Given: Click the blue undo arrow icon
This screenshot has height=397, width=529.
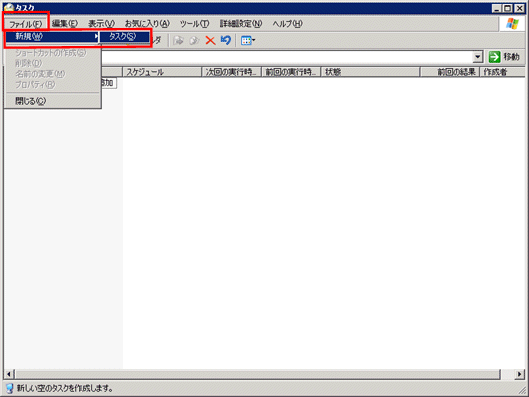Looking at the screenshot, I should (226, 40).
